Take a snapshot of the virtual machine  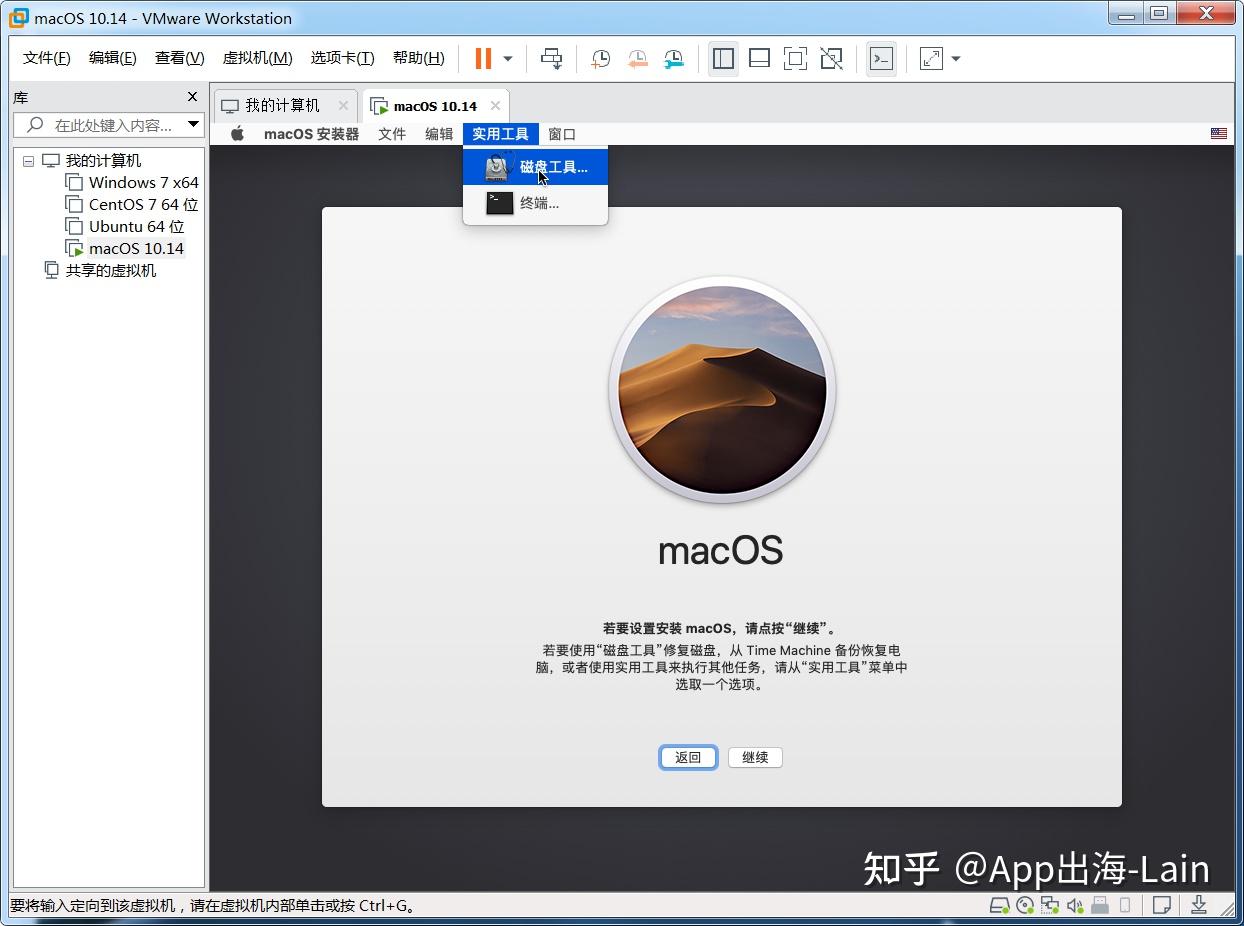(600, 59)
